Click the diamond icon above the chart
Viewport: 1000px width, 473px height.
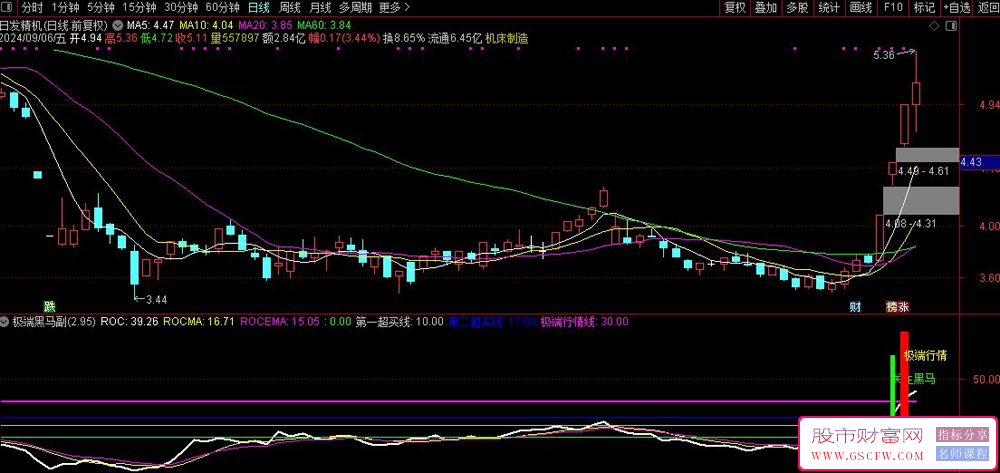pyautogui.click(x=934, y=26)
